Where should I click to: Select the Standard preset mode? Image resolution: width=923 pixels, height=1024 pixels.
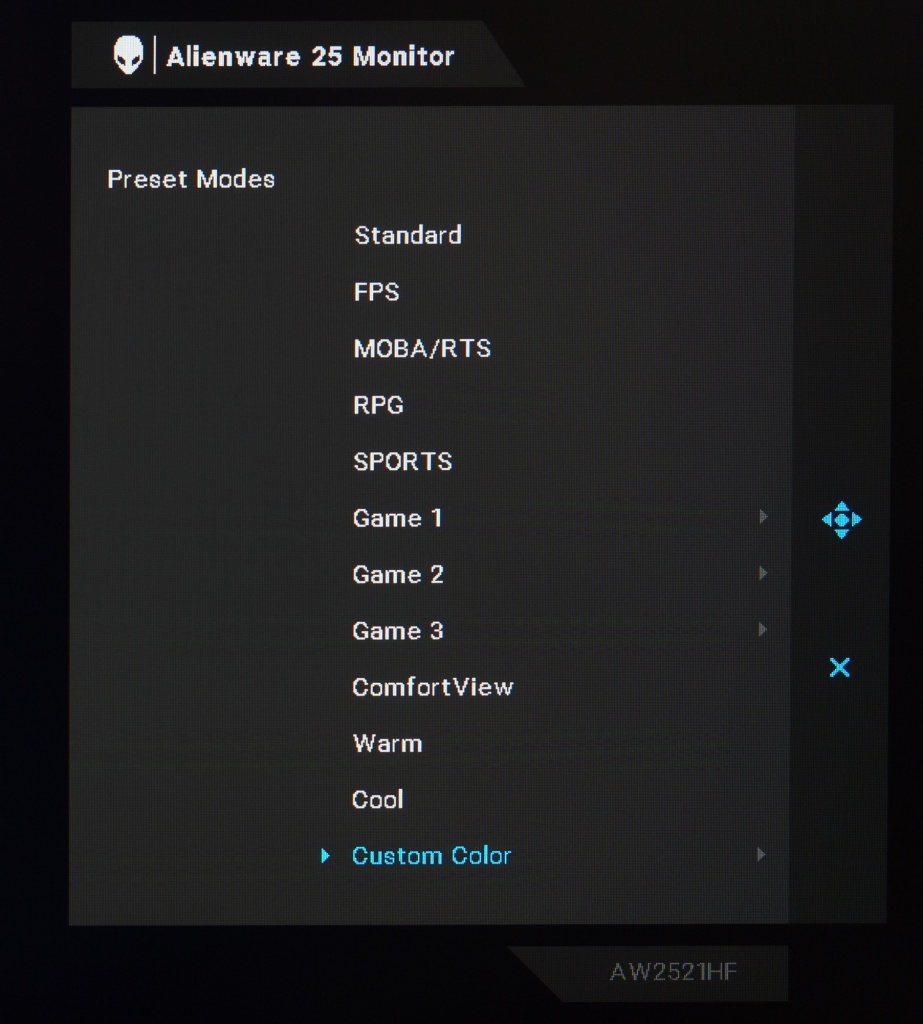(408, 236)
